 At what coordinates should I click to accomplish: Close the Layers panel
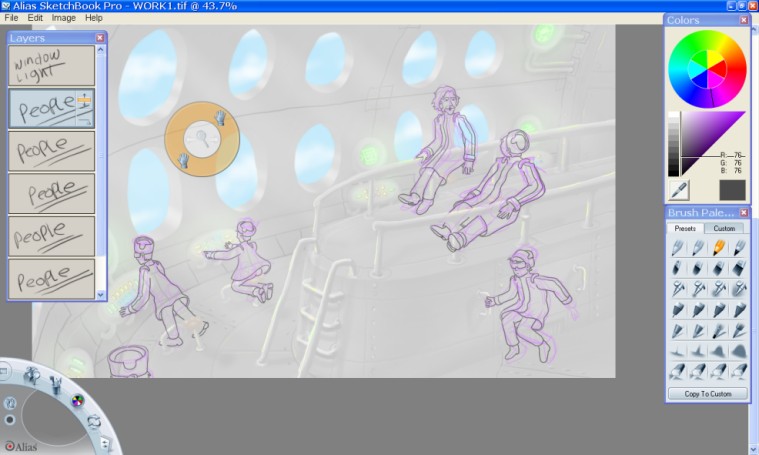(100, 38)
